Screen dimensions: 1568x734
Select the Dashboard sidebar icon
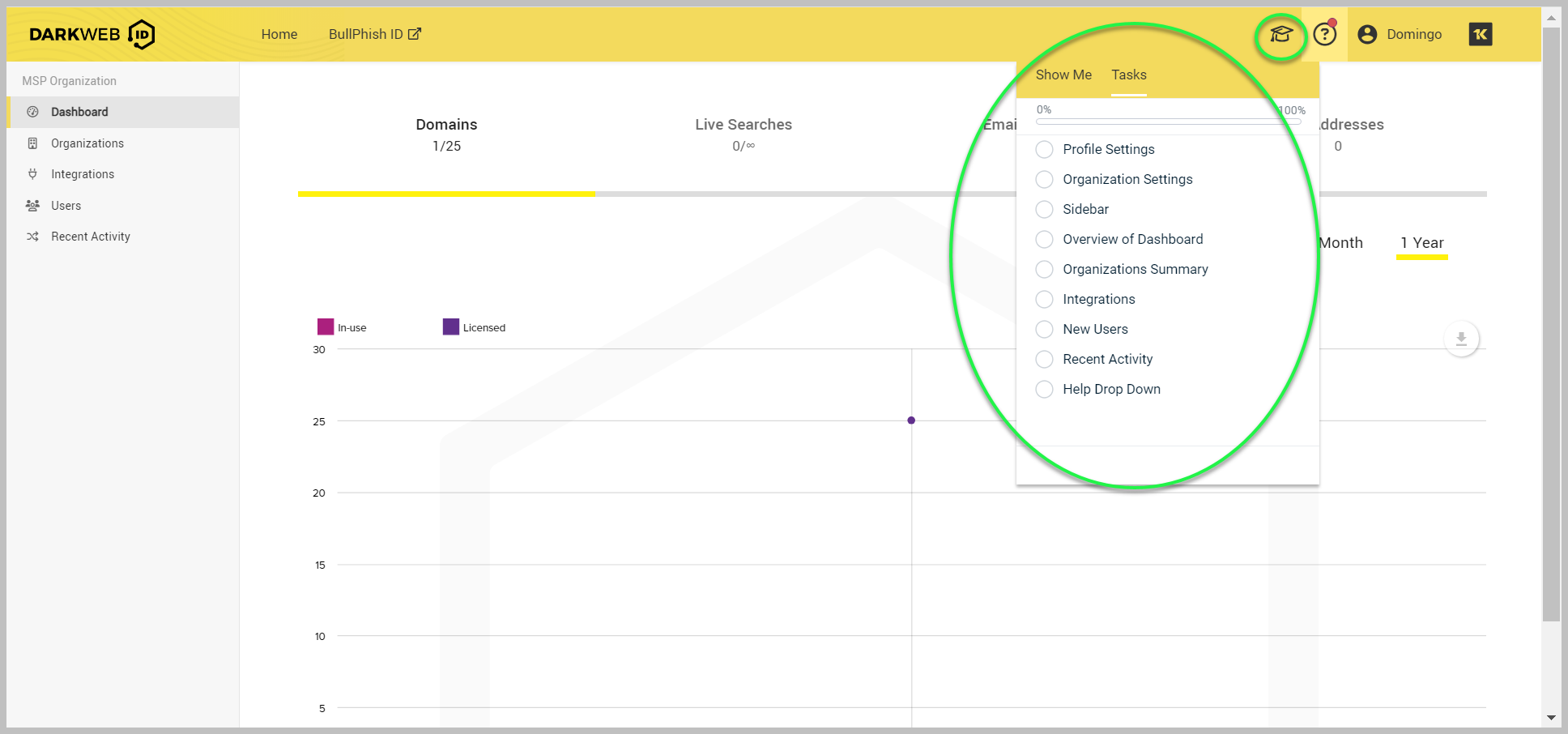point(32,112)
